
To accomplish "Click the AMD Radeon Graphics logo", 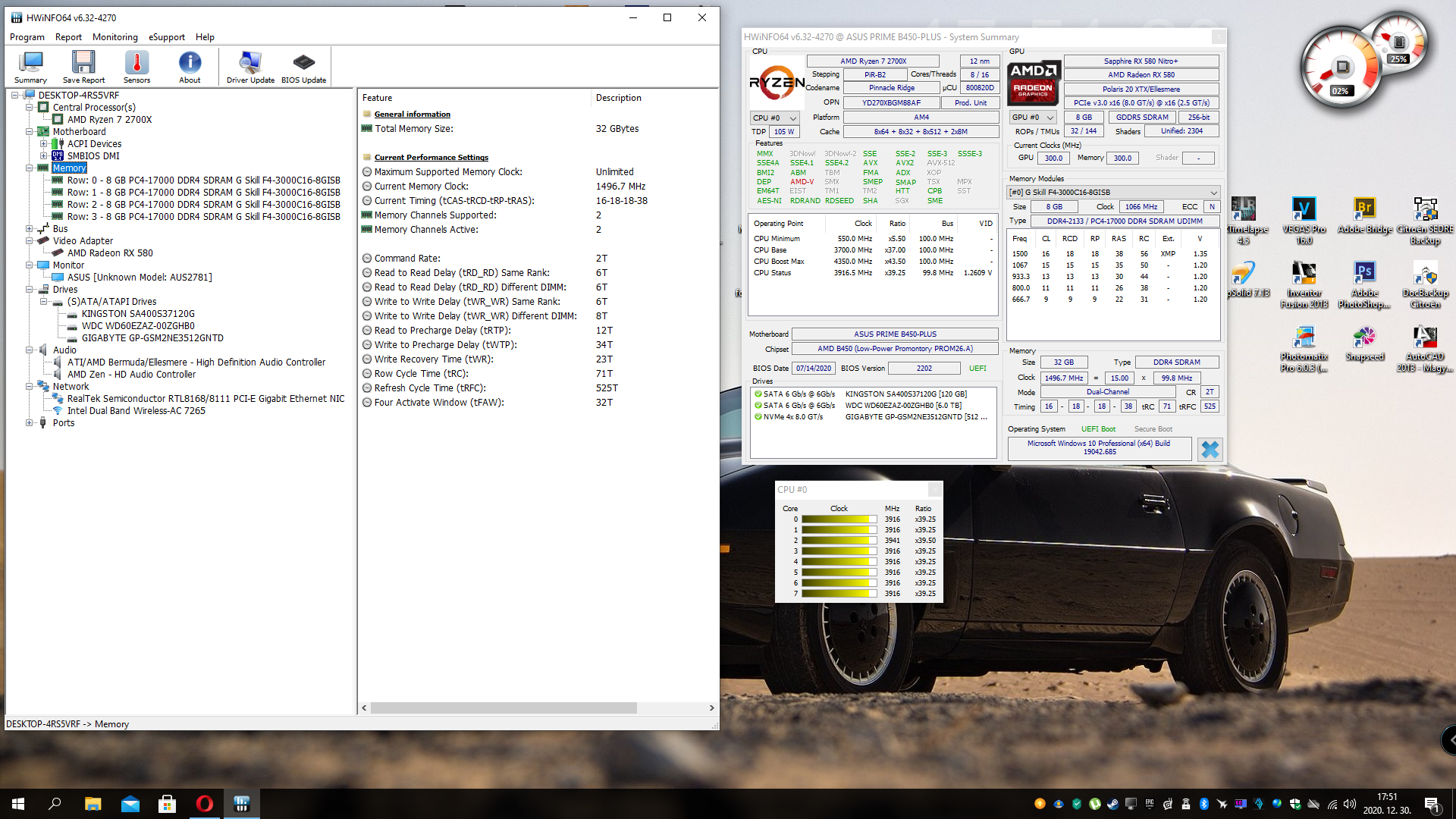I will 1033,82.
